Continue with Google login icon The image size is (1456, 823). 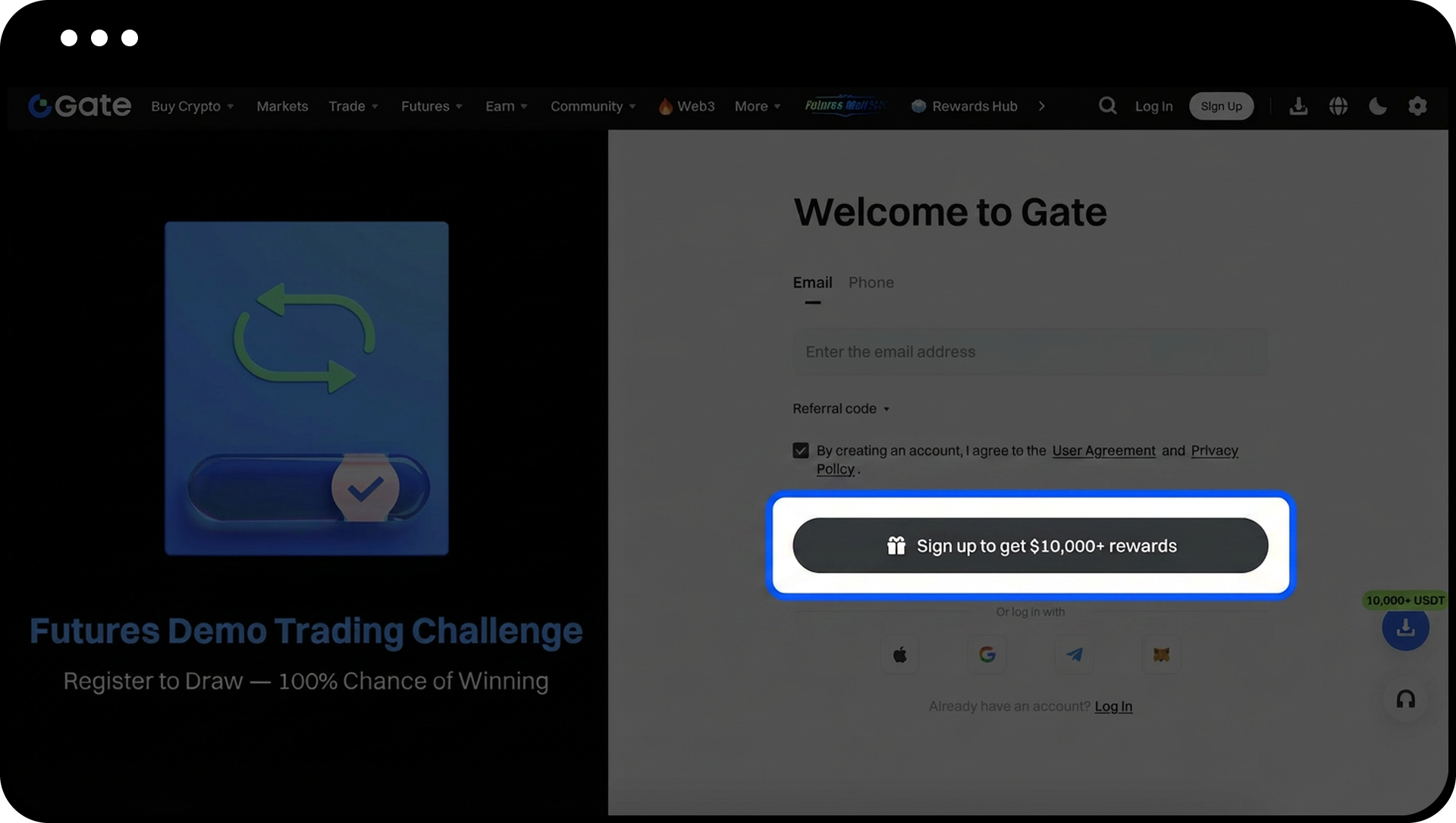[x=987, y=655]
